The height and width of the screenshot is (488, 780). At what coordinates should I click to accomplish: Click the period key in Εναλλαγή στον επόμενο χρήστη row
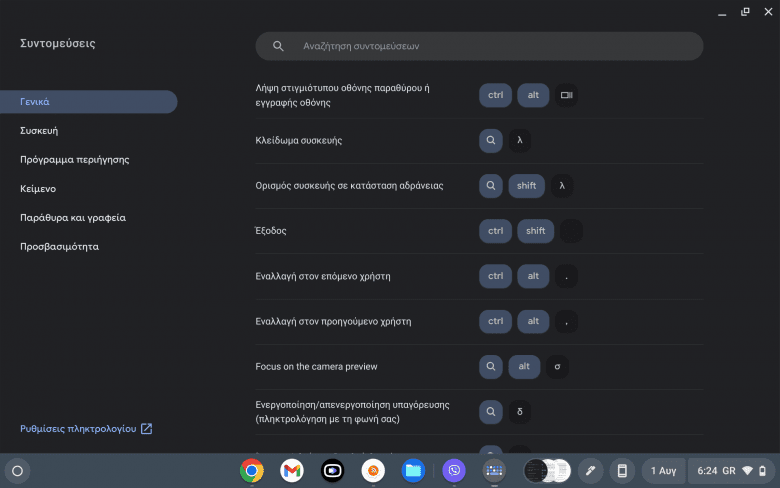tap(566, 276)
